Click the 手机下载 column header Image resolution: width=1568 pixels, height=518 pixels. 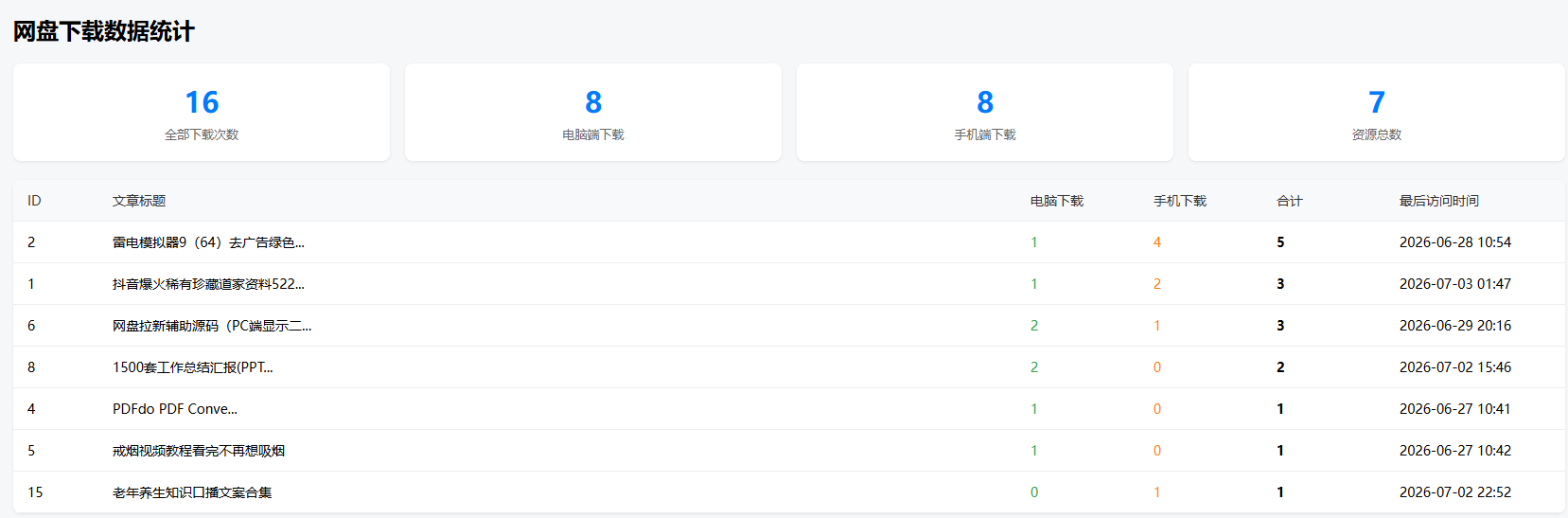coord(1180,201)
